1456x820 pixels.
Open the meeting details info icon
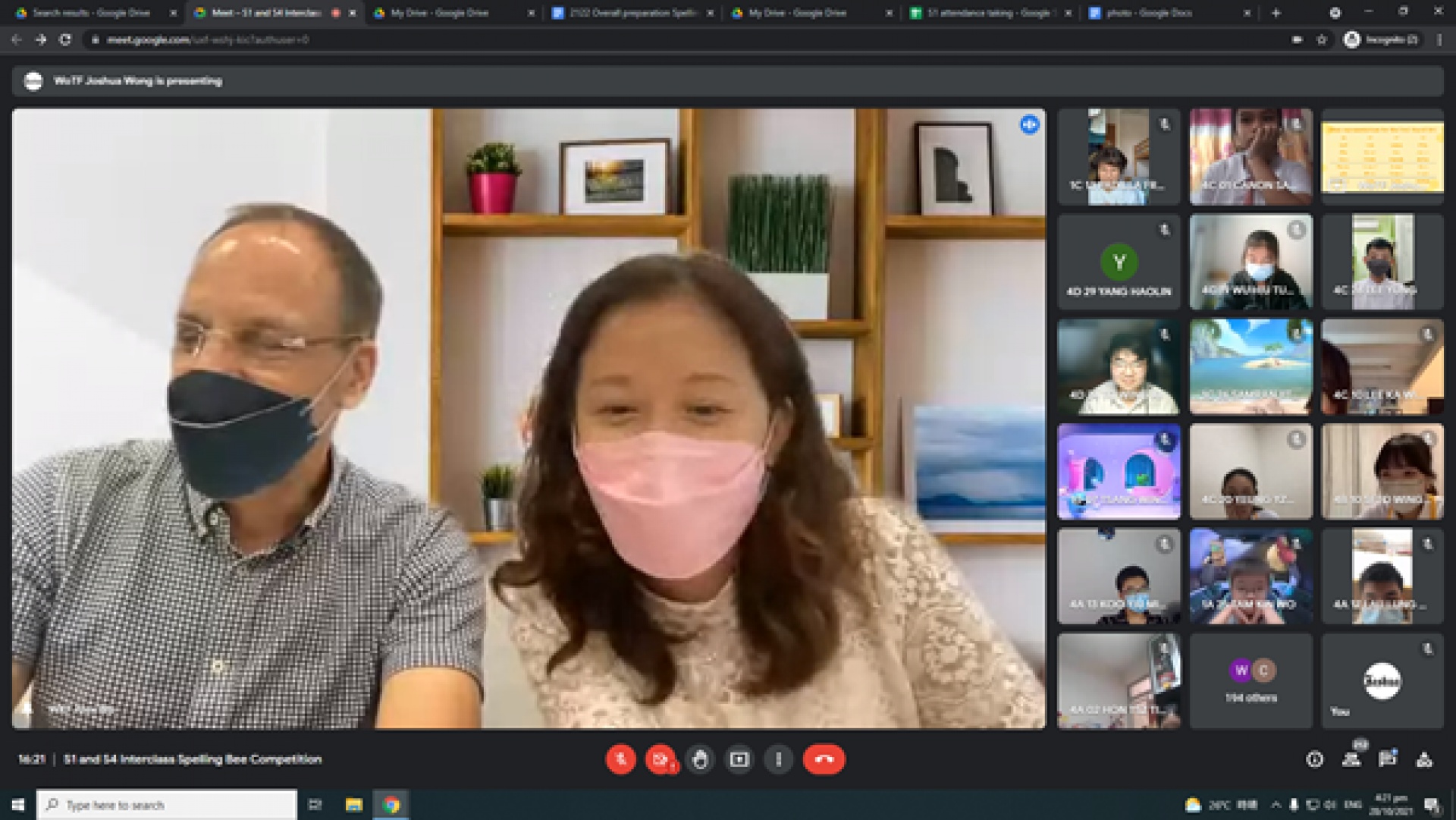(1315, 759)
